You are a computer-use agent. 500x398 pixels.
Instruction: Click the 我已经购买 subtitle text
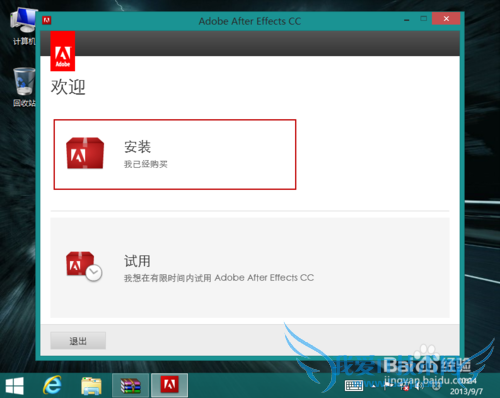[x=146, y=164]
